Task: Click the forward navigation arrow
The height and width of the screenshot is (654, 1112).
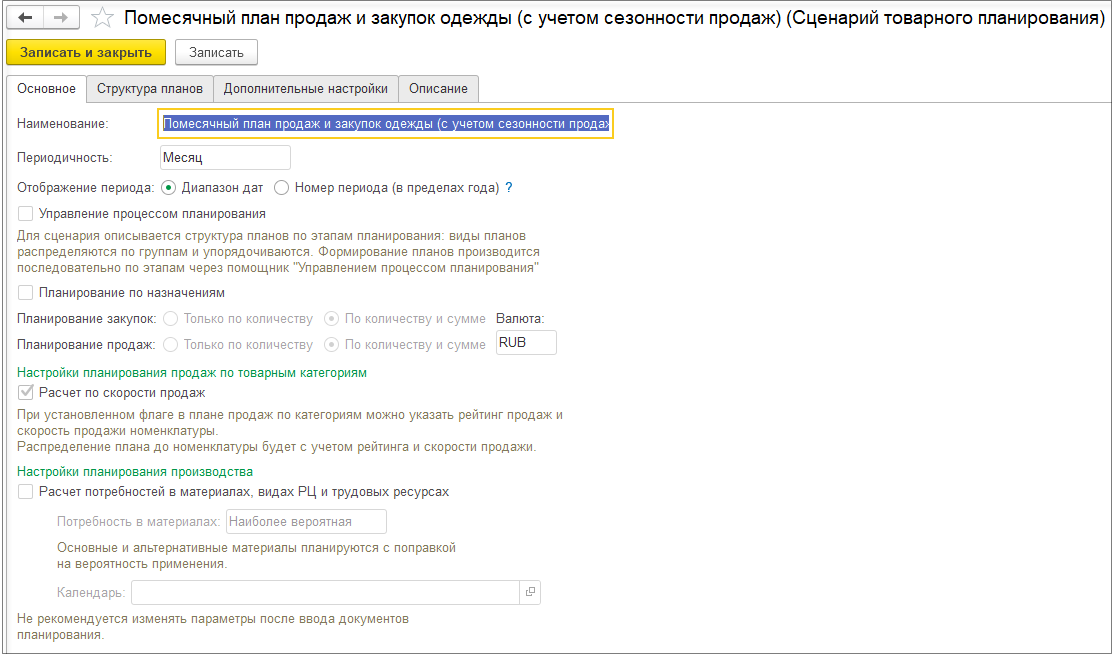Action: [x=59, y=18]
